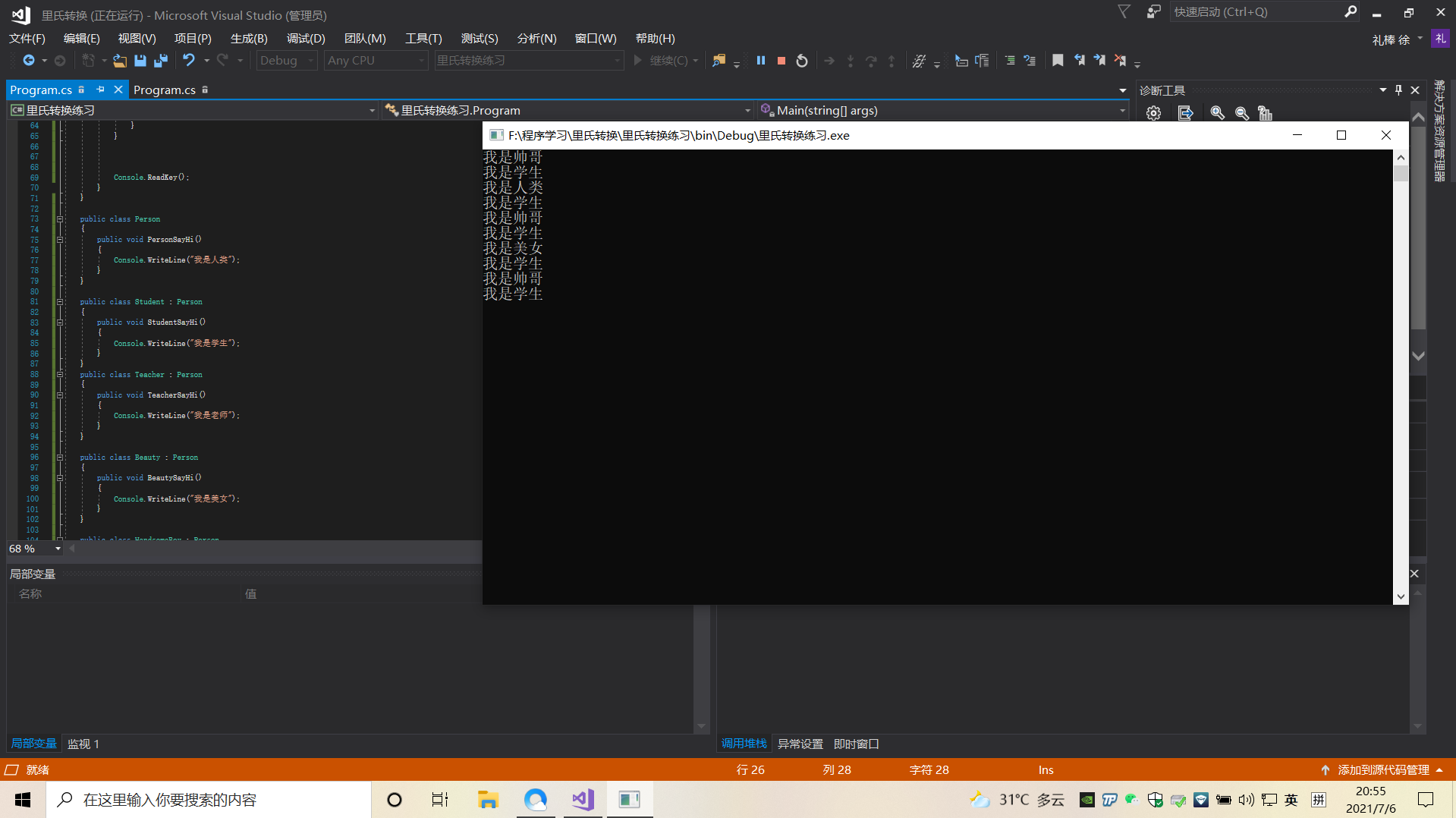Image resolution: width=1456 pixels, height=818 pixels.
Task: Open the editor zoom percentage dropdown
Action: [58, 549]
